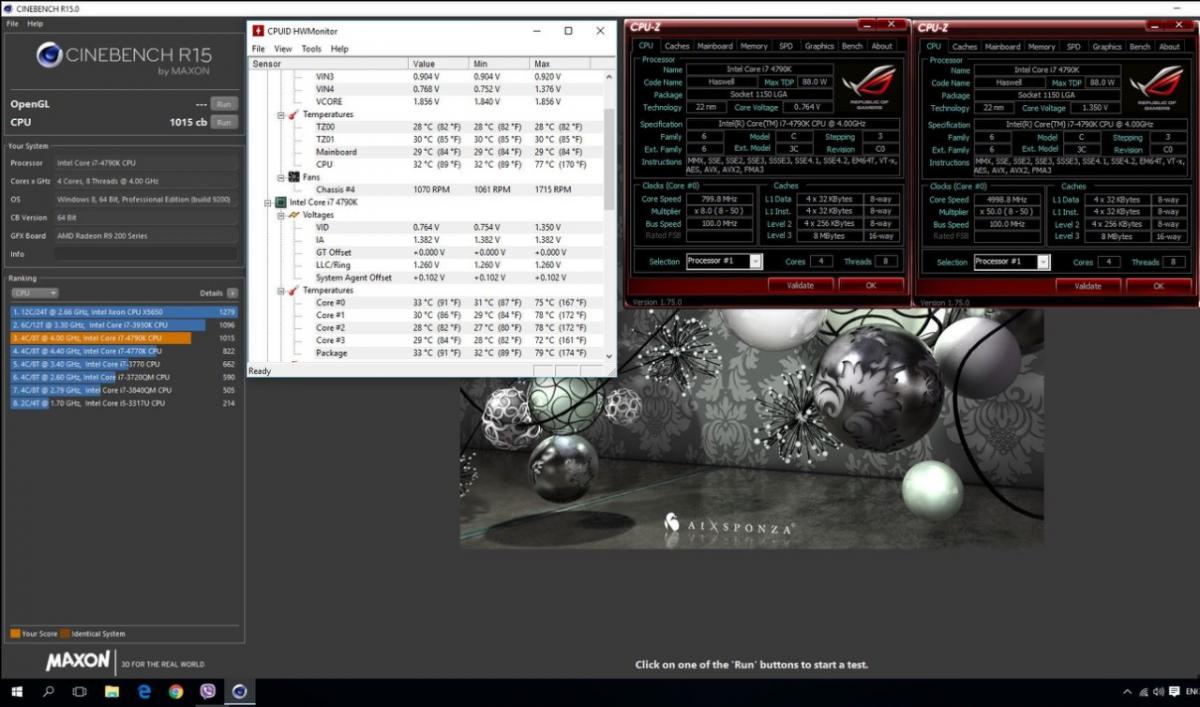
Task: Collapse the Temperatures node above Core #0
Action: pos(281,290)
